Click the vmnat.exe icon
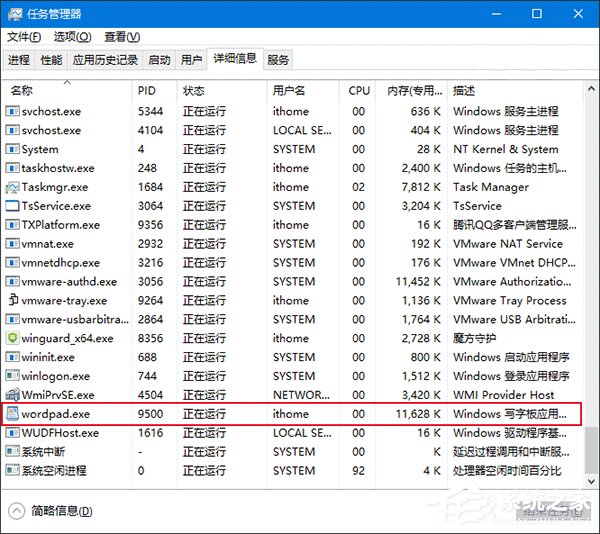 pos(12,243)
